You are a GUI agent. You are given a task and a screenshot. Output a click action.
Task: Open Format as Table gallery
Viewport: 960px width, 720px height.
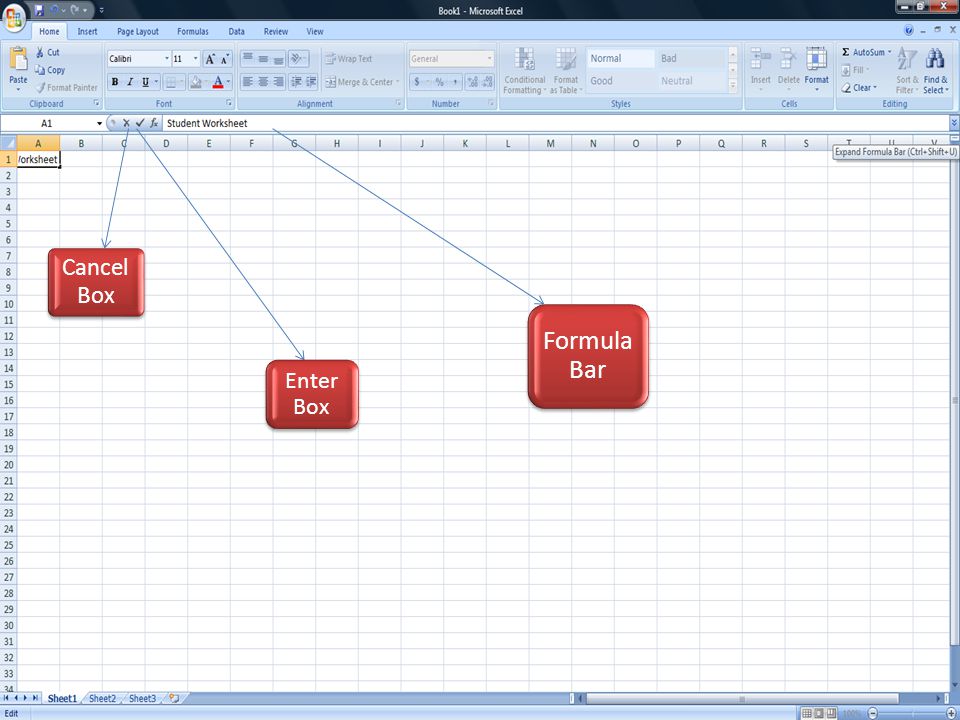(x=566, y=71)
